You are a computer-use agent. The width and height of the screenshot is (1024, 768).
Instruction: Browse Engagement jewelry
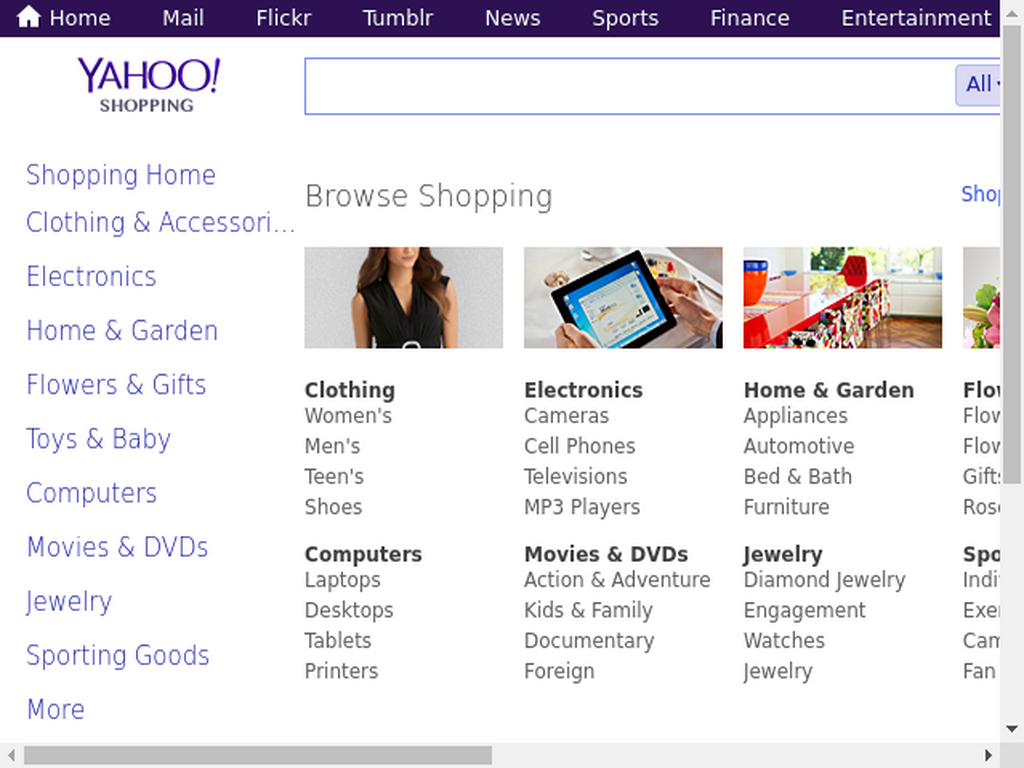click(804, 611)
